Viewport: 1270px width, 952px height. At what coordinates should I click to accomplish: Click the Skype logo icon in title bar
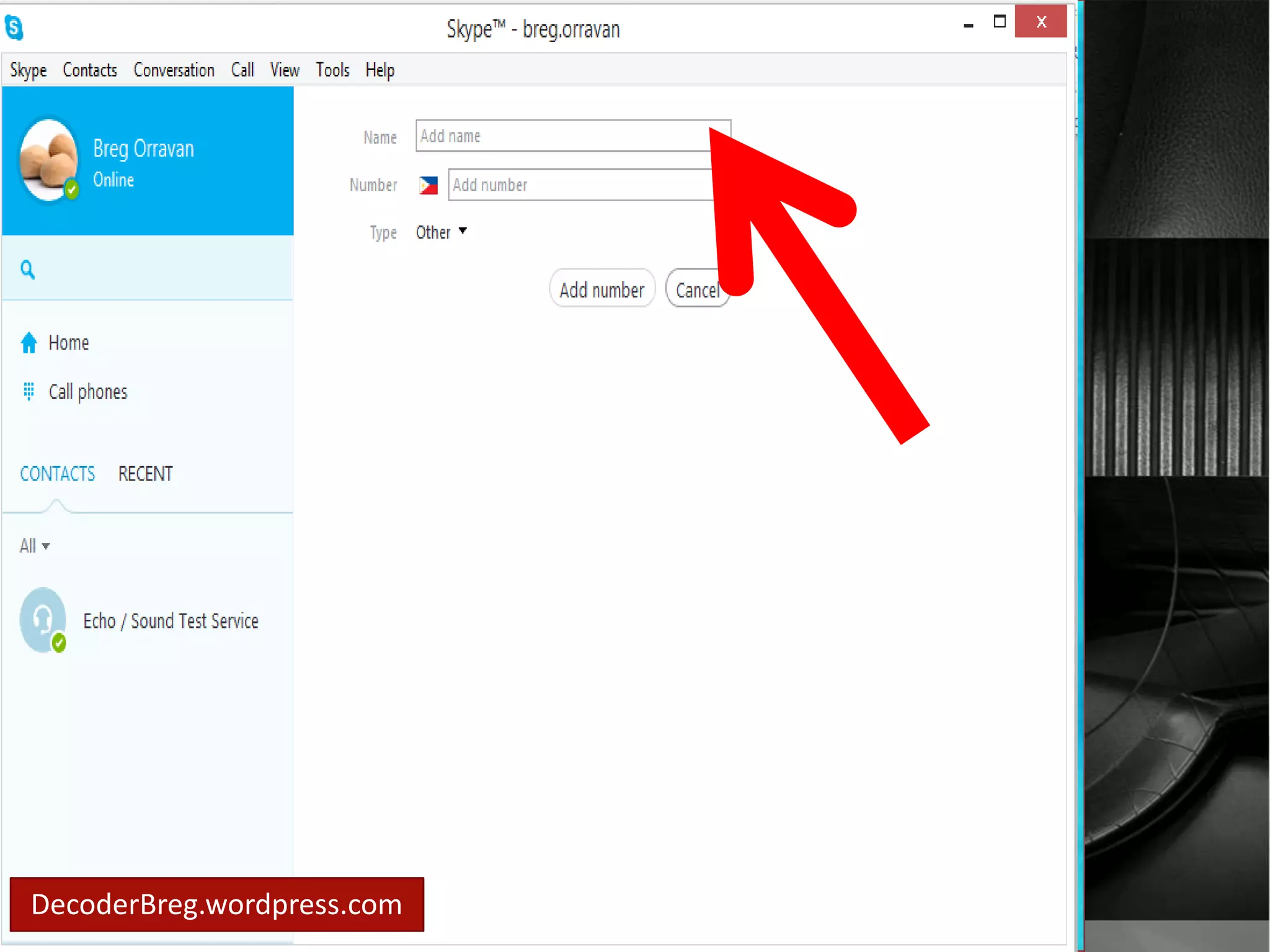point(14,28)
